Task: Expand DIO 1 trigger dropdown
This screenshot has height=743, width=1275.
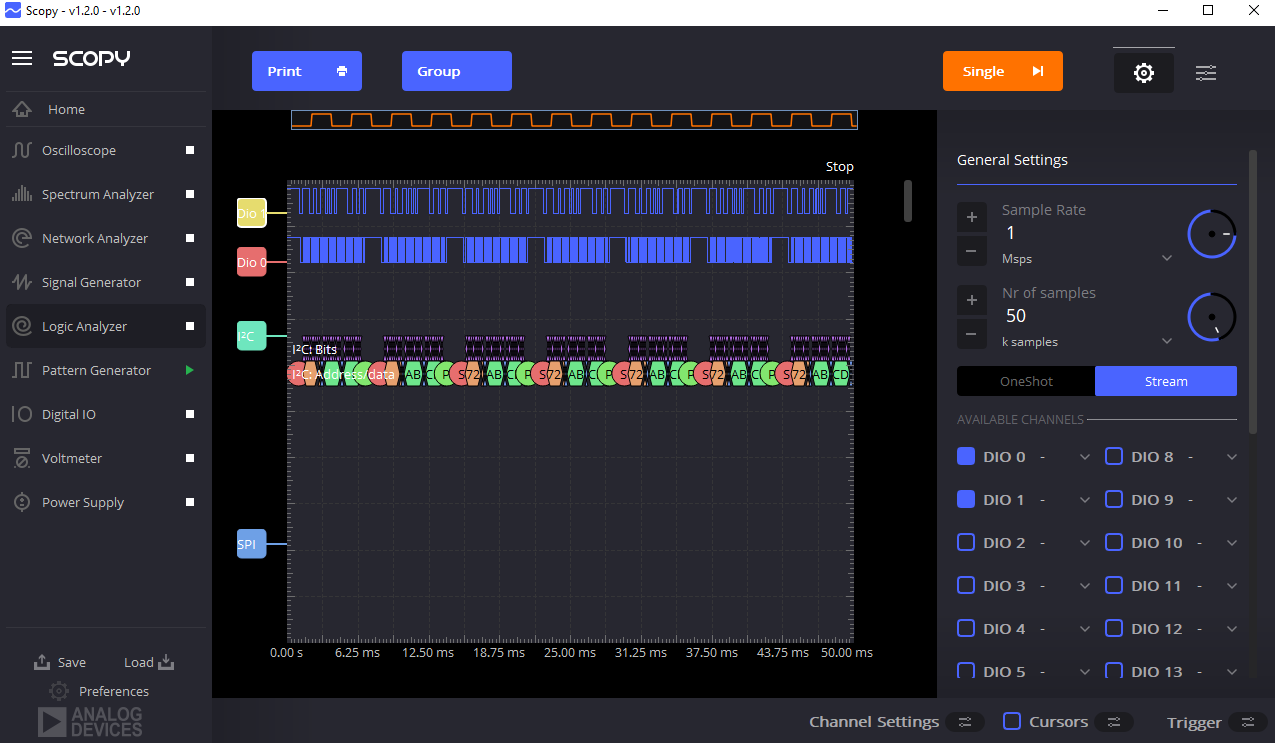Action: tap(1085, 500)
